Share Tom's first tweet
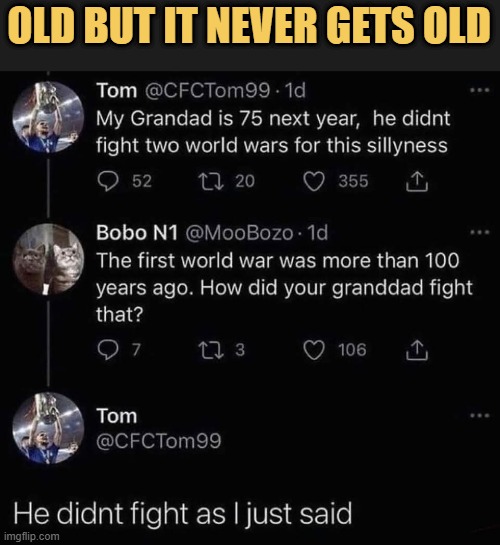 (x=417, y=181)
